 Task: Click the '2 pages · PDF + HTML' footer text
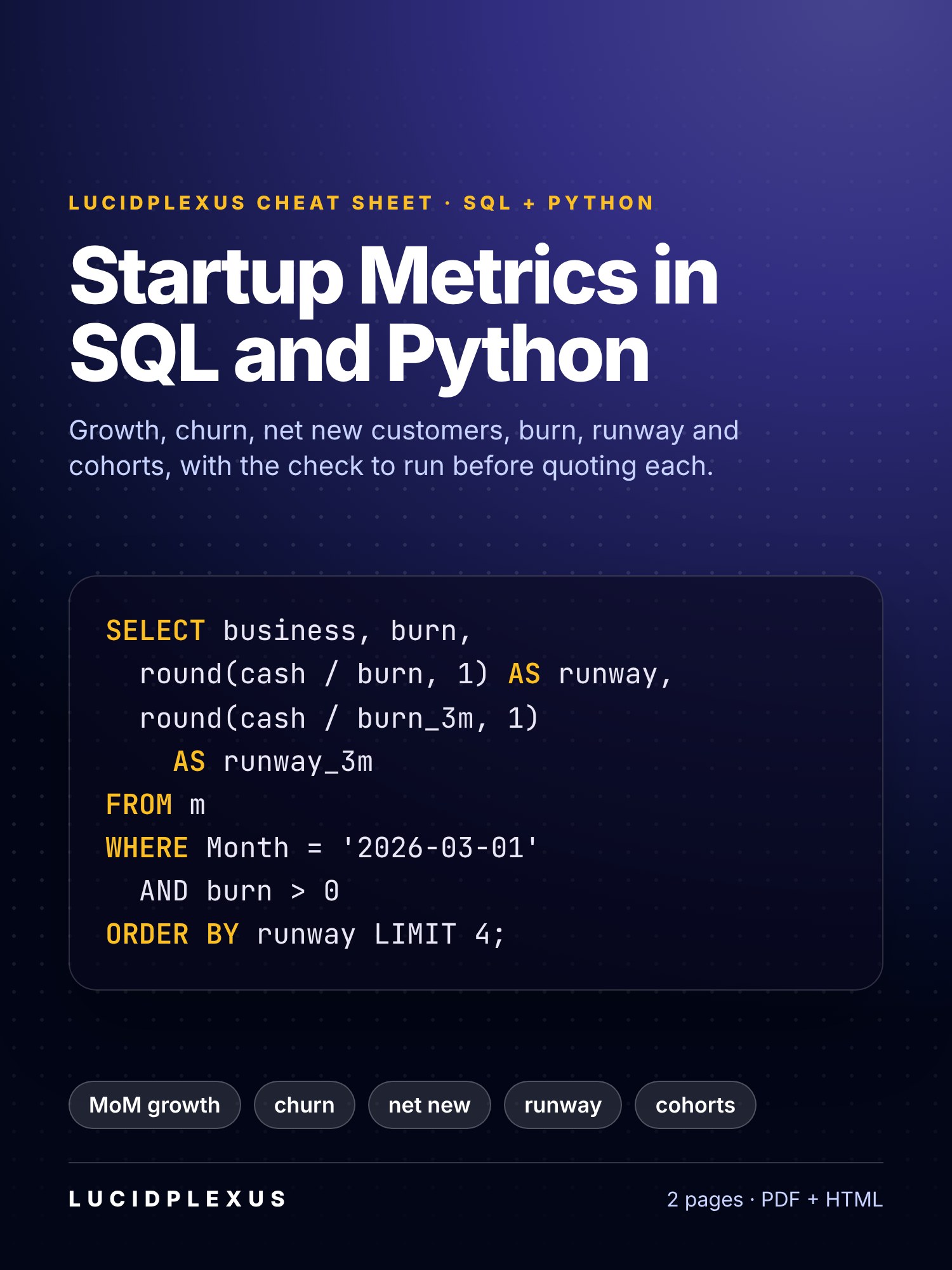click(x=775, y=1199)
